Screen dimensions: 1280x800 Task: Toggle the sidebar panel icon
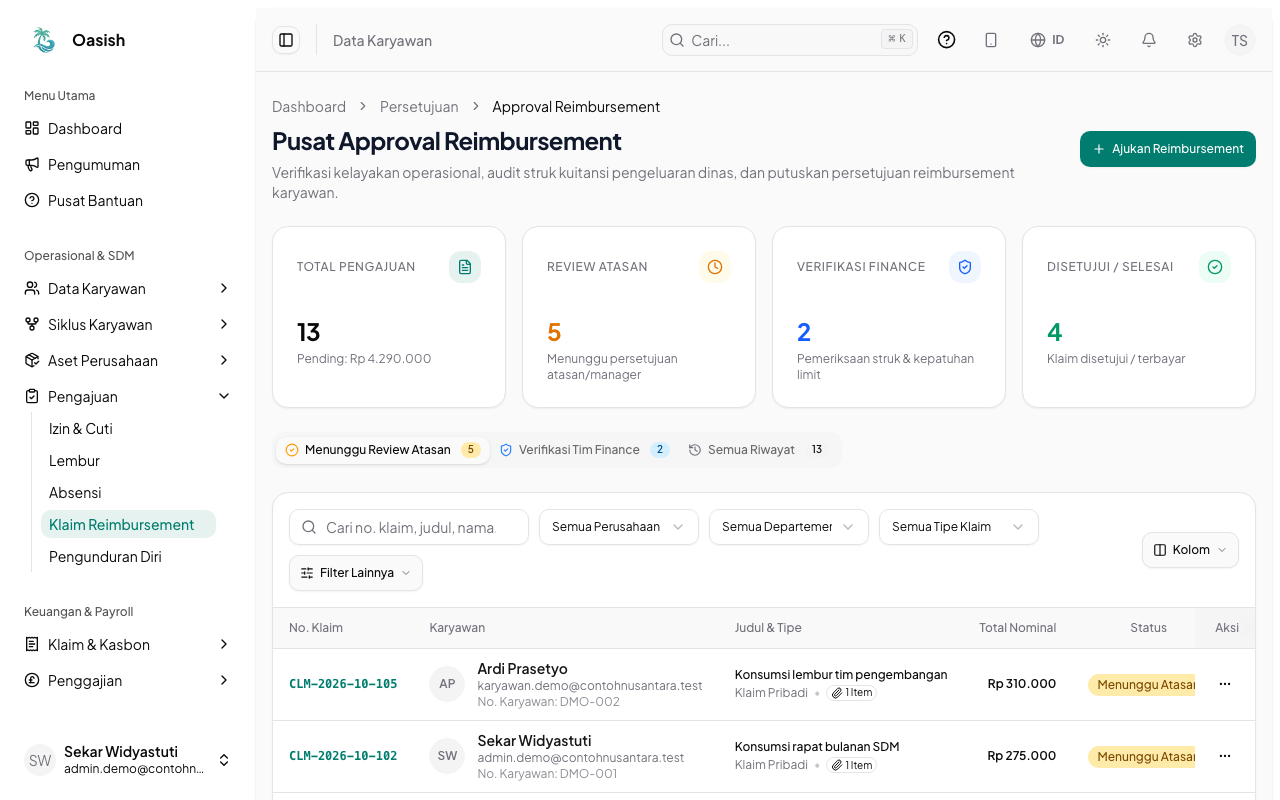[x=286, y=40]
